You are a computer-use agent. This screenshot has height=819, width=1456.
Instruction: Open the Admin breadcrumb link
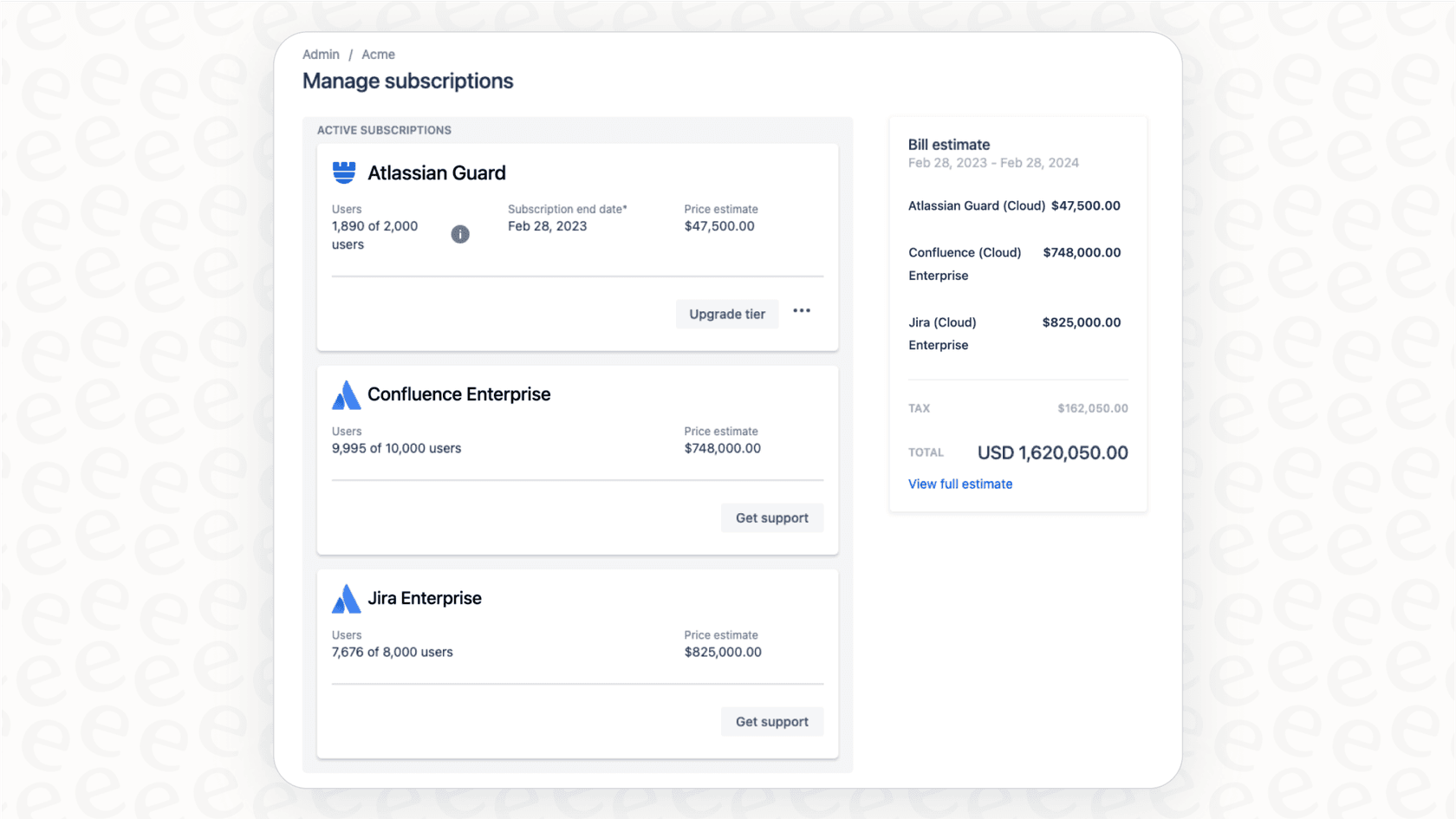point(320,54)
